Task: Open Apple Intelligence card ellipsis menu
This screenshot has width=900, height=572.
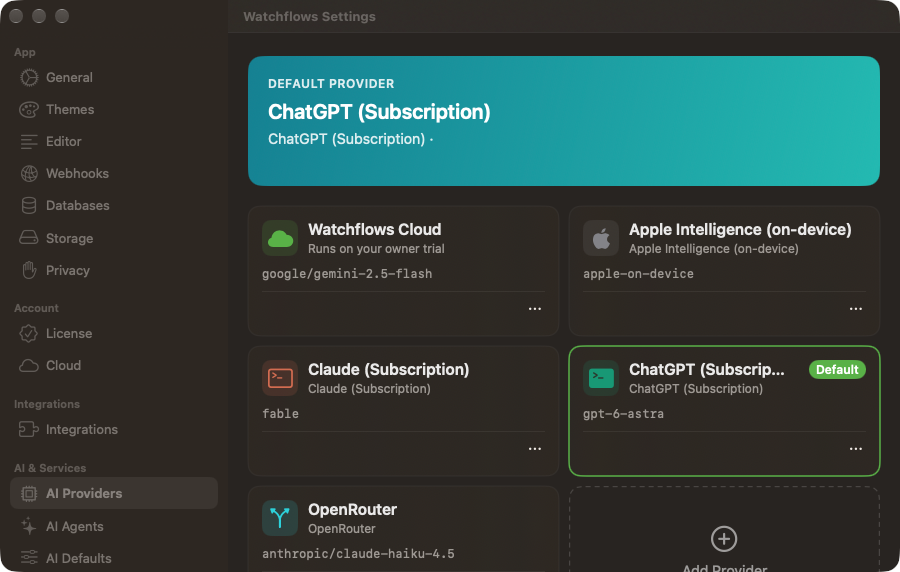Action: point(855,309)
